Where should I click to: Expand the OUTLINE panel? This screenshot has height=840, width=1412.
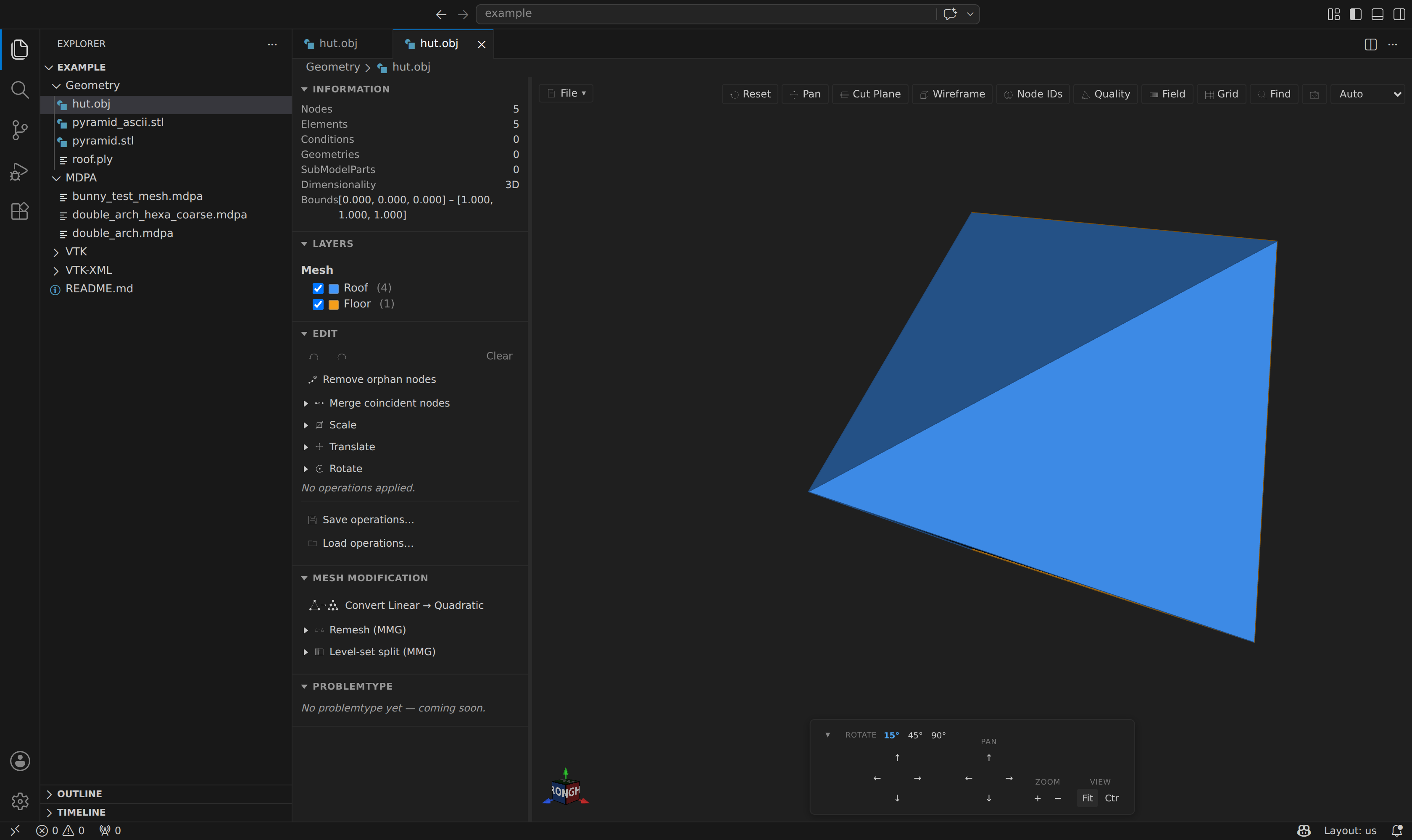pos(166,793)
